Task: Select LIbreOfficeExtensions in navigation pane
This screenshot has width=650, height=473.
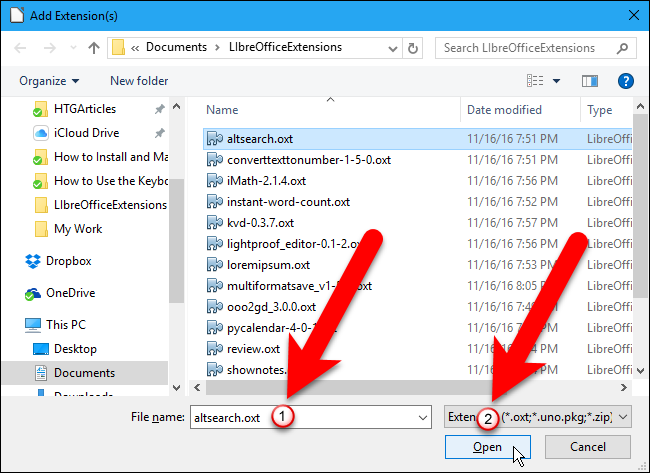Action: click(99, 205)
